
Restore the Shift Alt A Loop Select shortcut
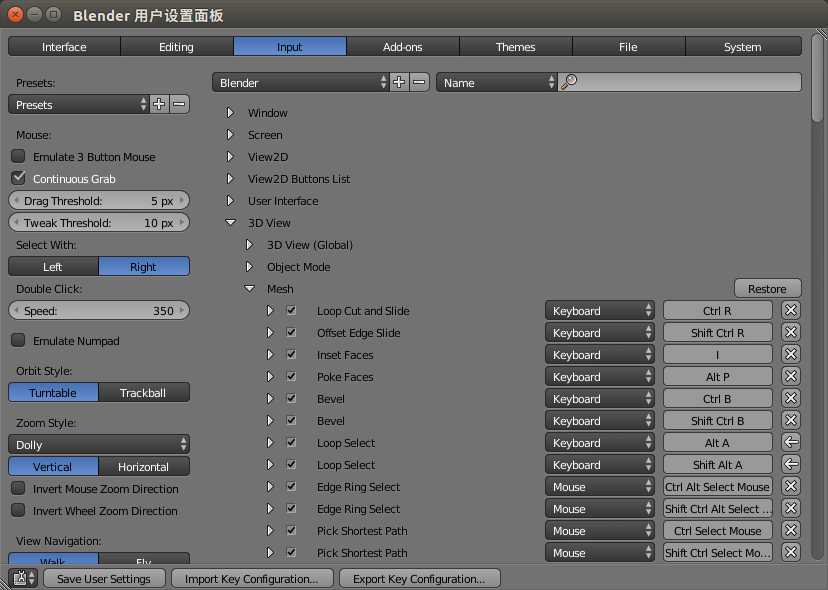pyautogui.click(x=791, y=465)
